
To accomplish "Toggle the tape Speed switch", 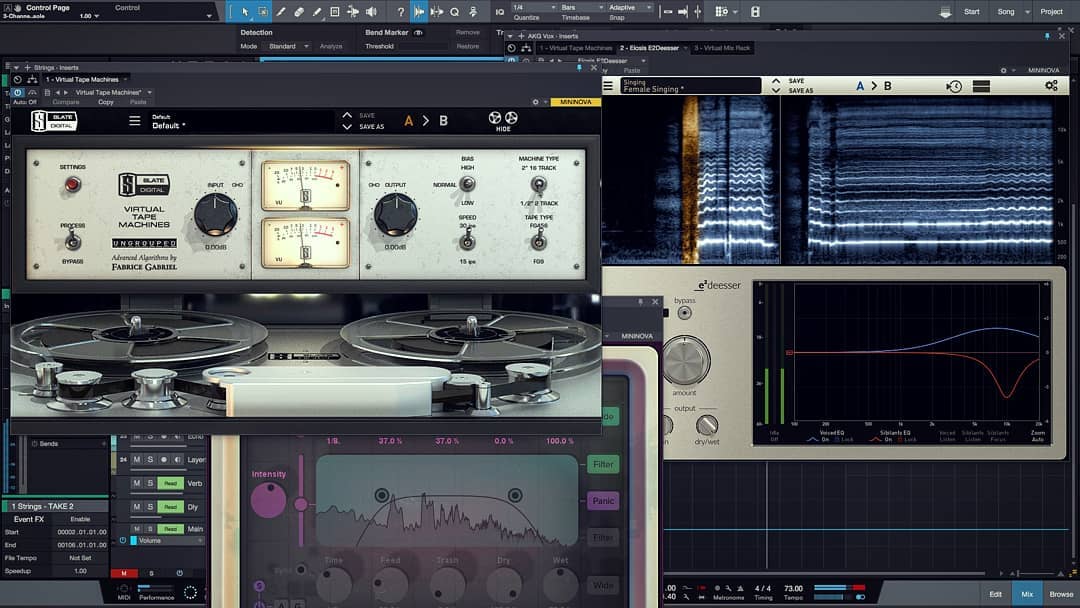I will pyautogui.click(x=467, y=242).
